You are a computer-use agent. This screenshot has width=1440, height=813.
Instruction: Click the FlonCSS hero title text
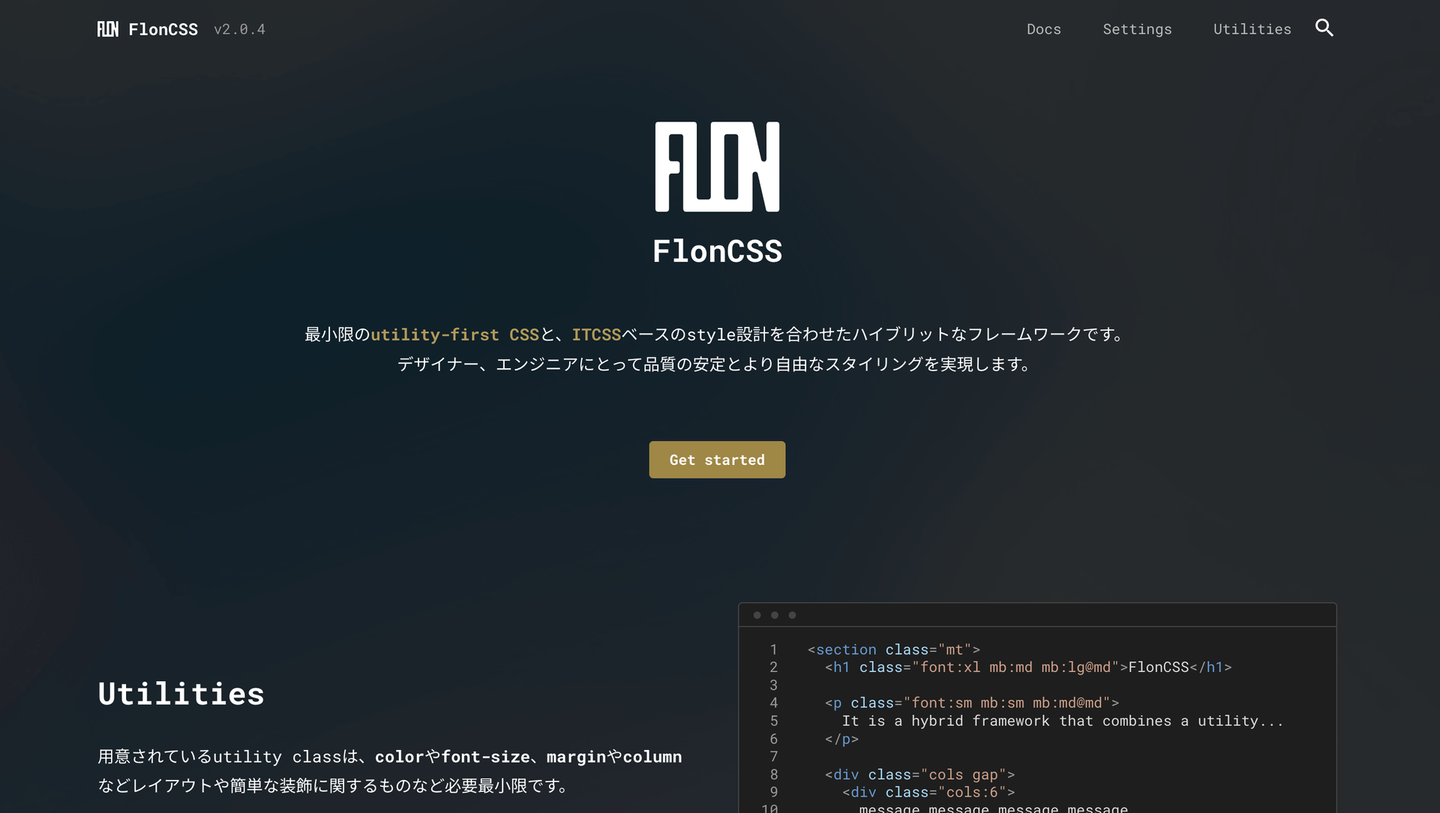(717, 250)
